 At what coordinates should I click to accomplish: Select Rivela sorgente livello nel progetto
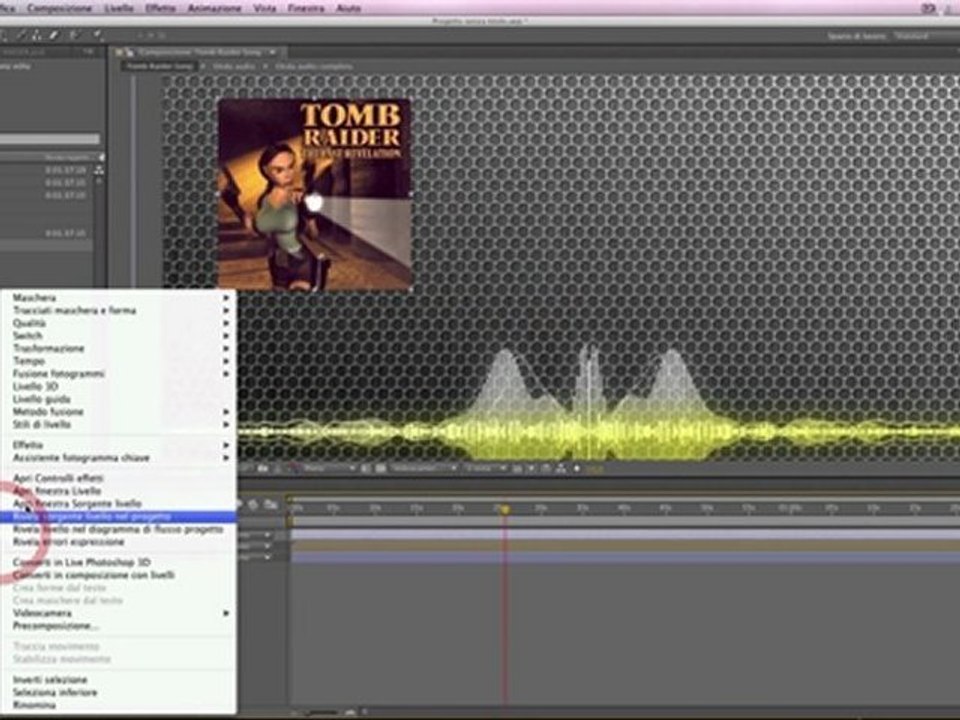[119, 517]
